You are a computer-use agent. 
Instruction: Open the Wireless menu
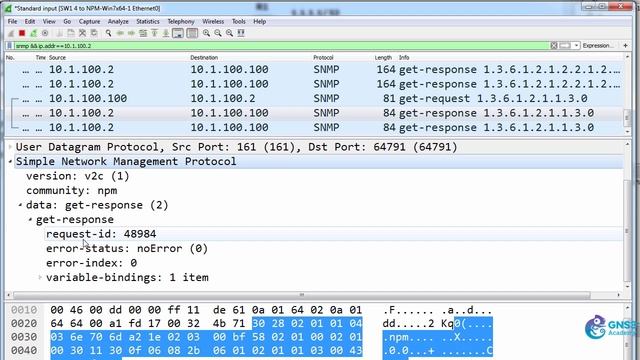[213, 21]
